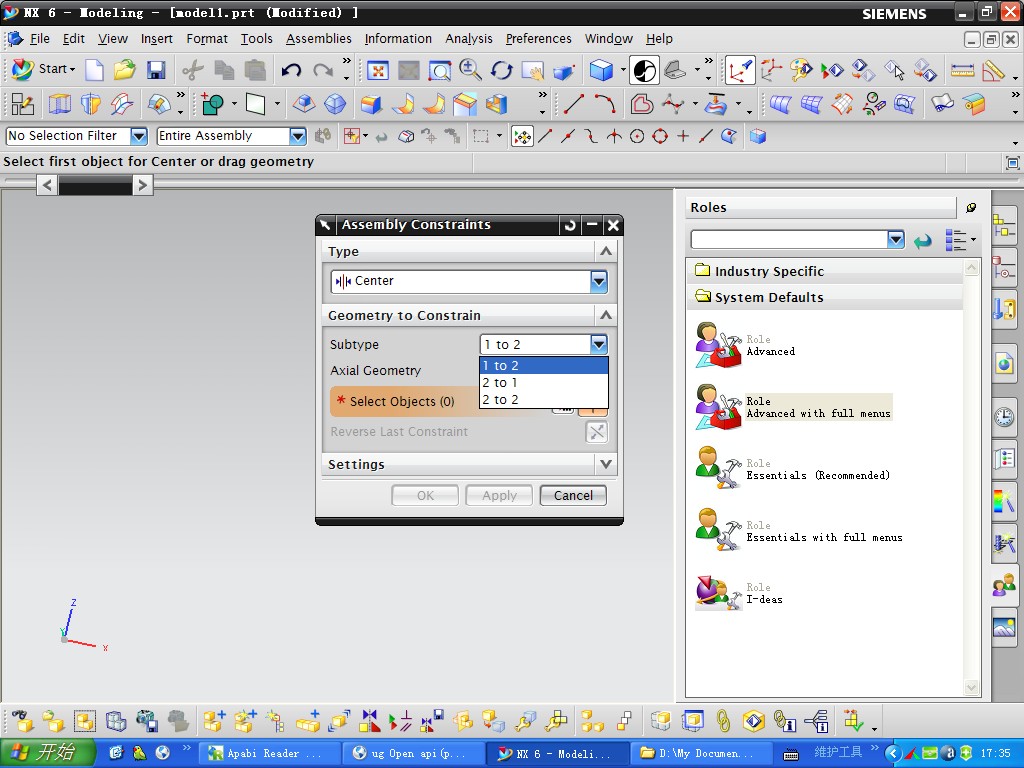The height and width of the screenshot is (768, 1024).
Task: Open Apabi Reader from taskbar
Action: (x=270, y=753)
